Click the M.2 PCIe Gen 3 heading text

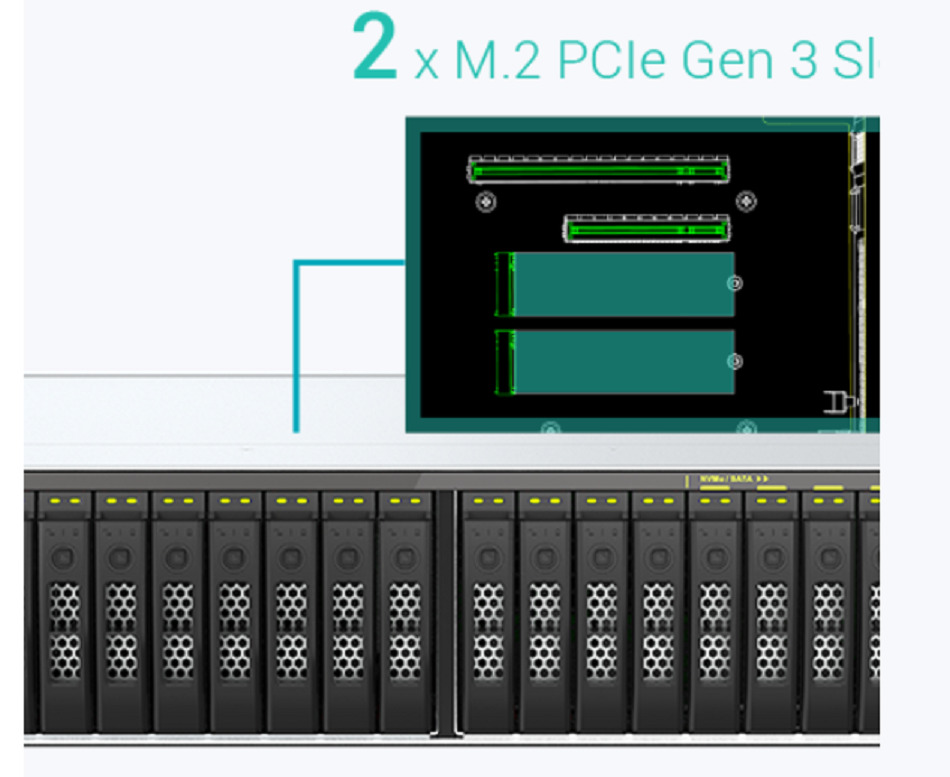(x=640, y=62)
